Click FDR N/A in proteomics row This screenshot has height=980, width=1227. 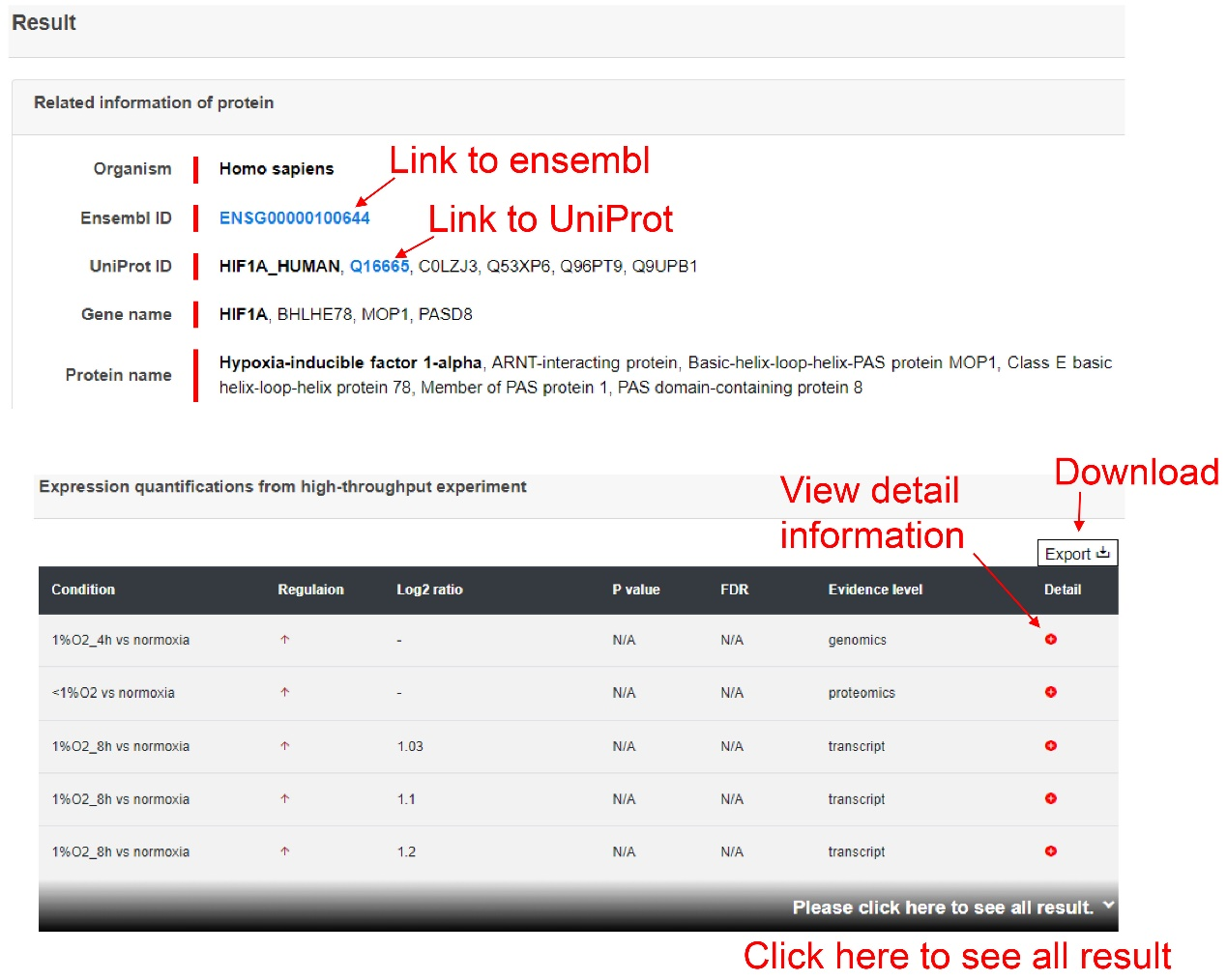coord(732,693)
